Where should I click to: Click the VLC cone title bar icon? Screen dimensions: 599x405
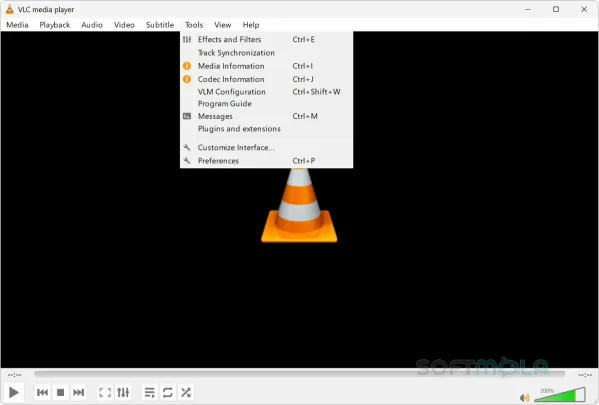(10, 9)
